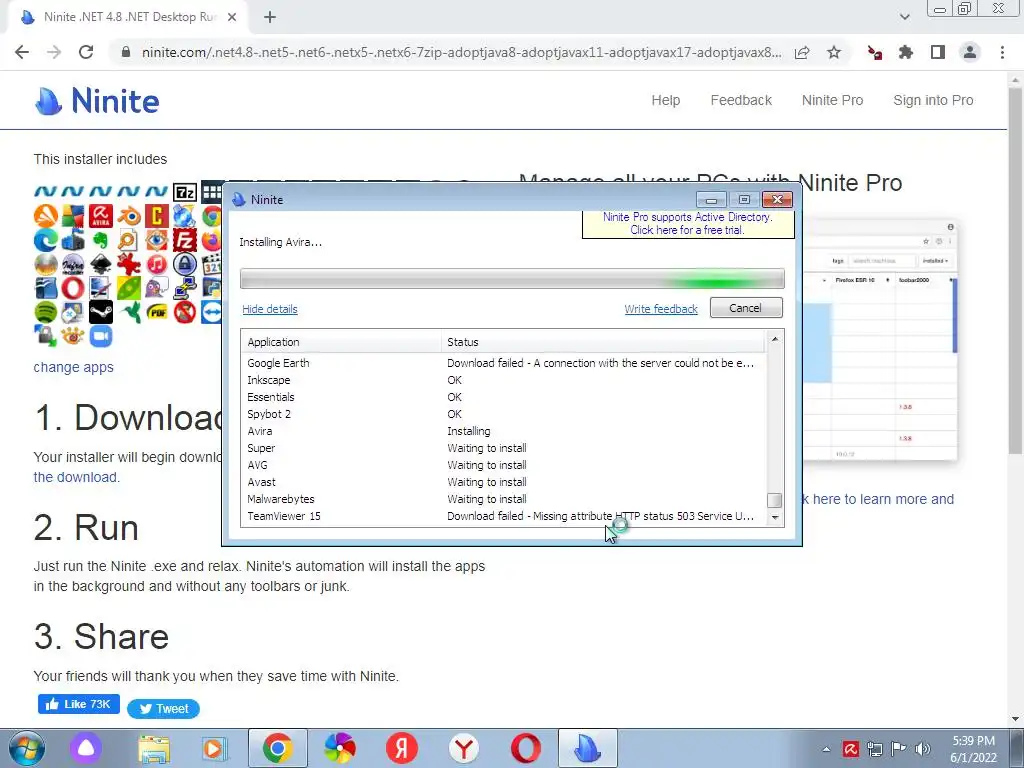Screen dimensions: 1024x768
Task: Cancel the Ninite installation
Action: tap(746, 308)
